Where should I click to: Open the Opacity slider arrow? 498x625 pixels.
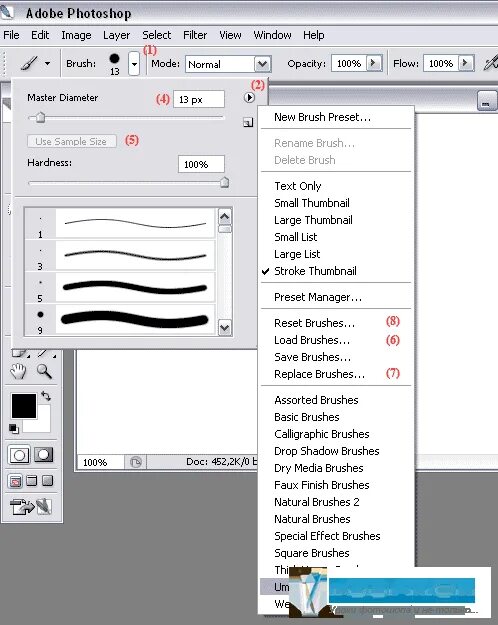tap(374, 63)
